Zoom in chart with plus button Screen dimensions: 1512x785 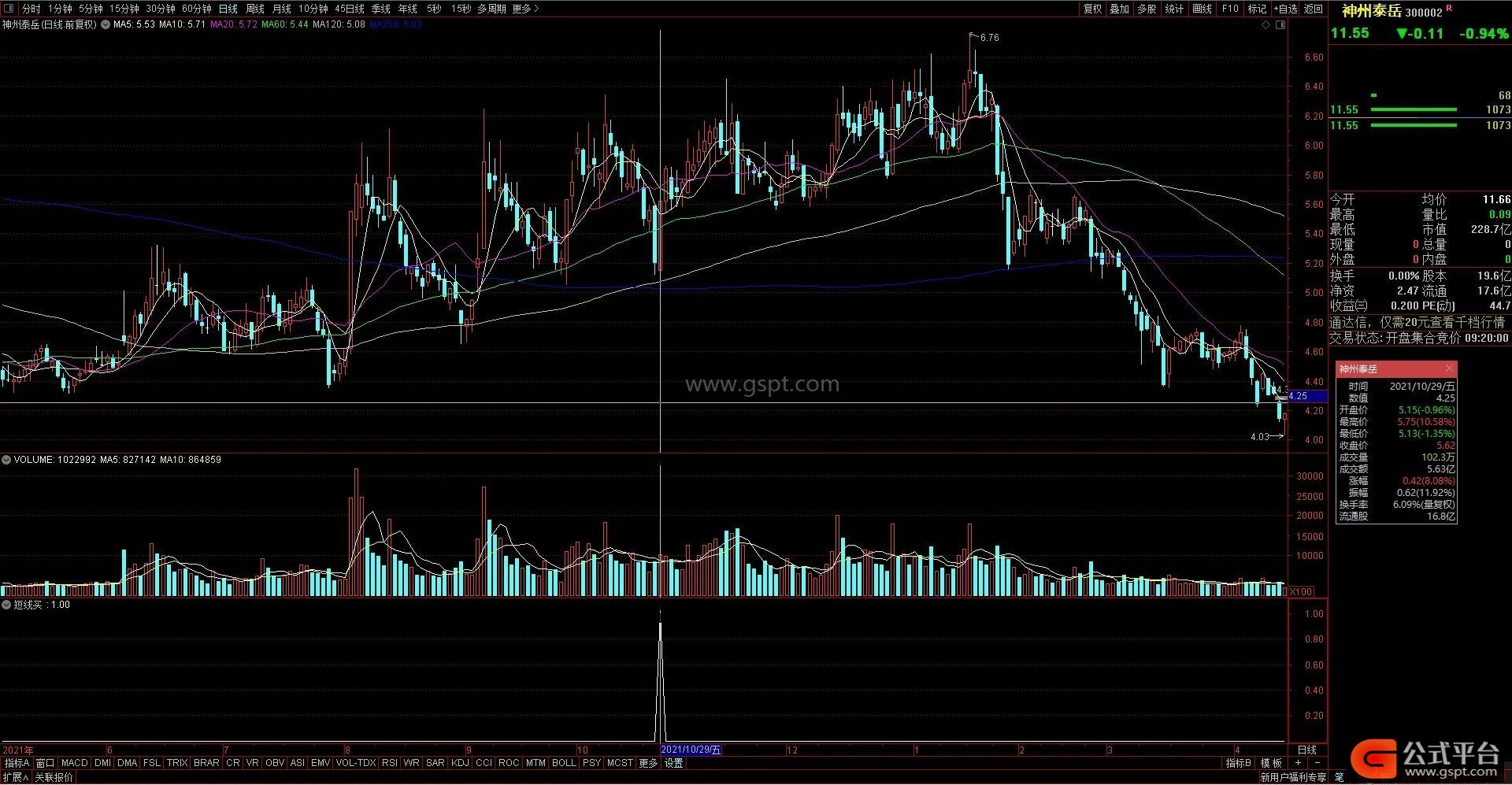click(1298, 763)
